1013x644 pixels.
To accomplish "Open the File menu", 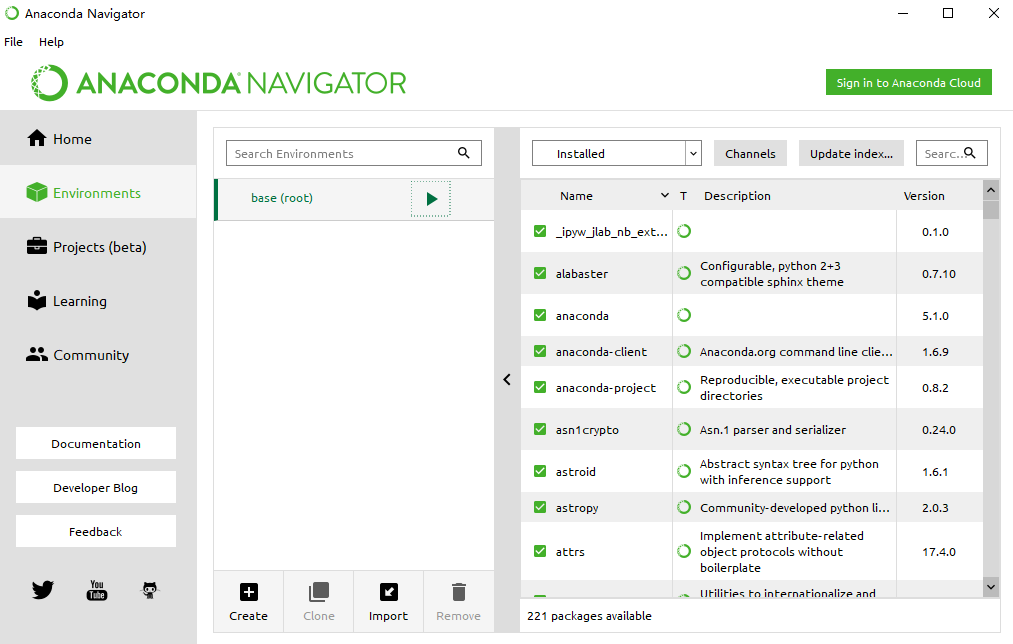I will point(14,42).
